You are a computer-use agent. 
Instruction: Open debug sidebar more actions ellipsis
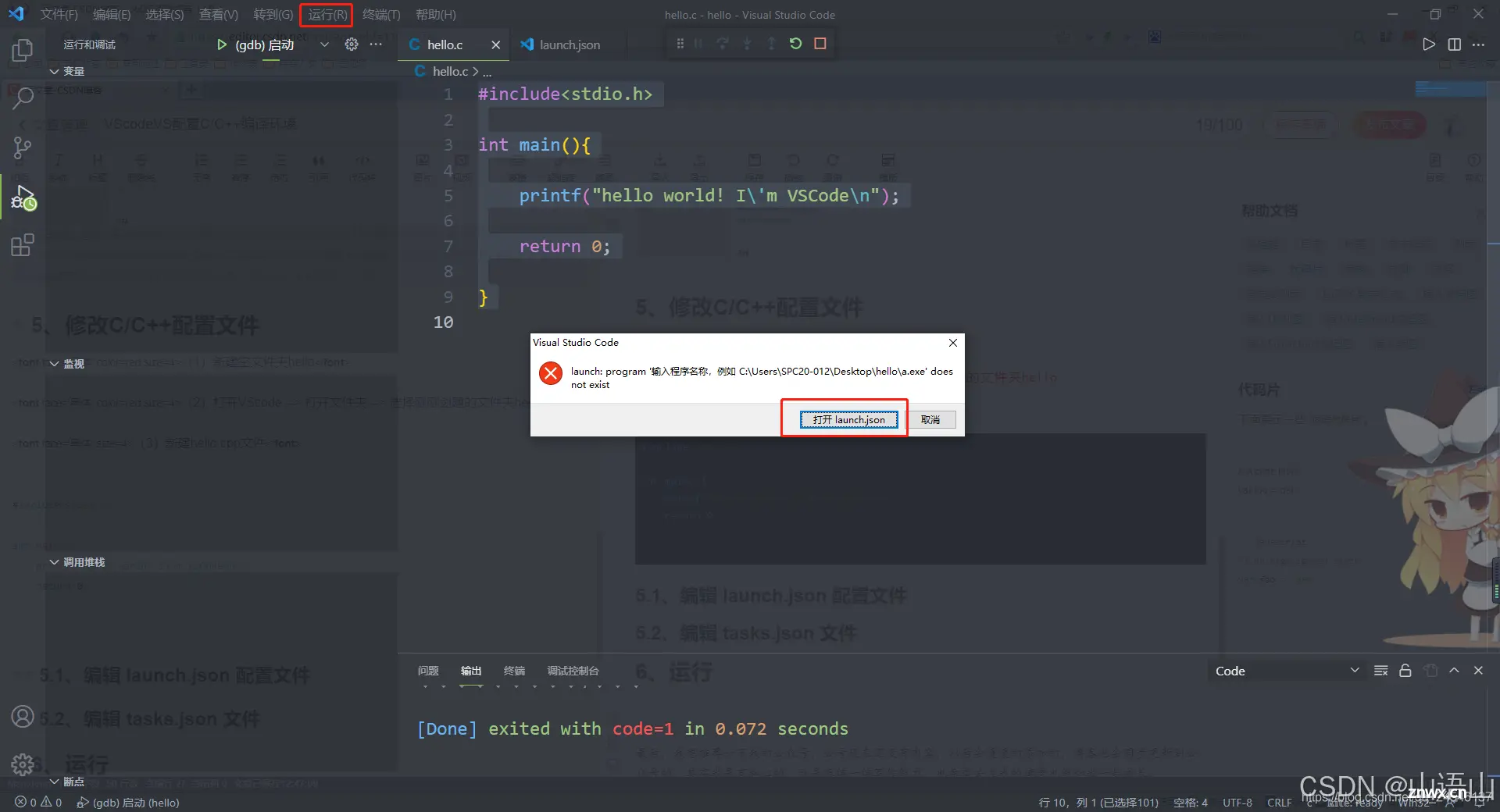tap(376, 45)
